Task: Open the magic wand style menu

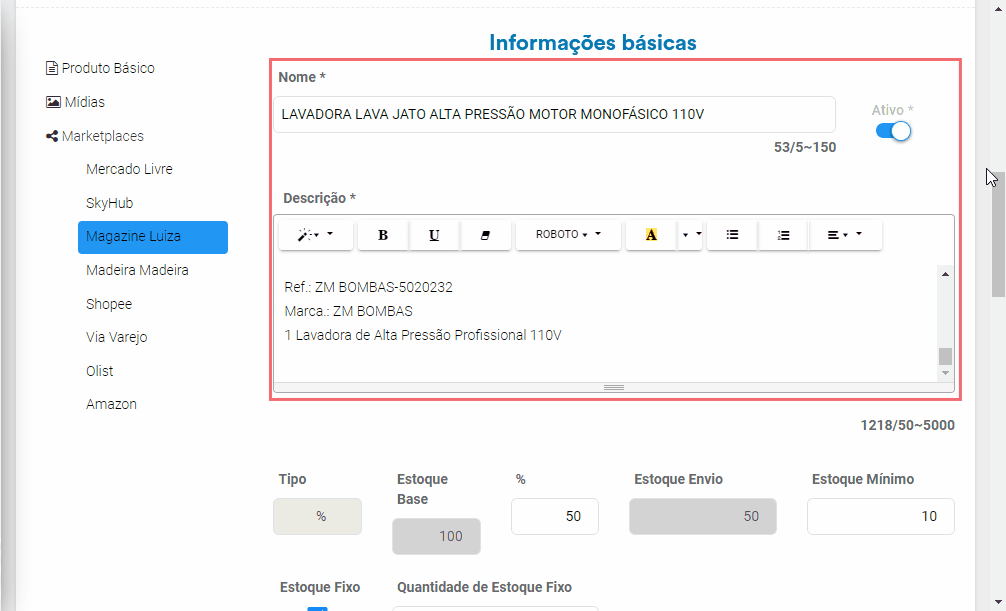Action: point(316,235)
